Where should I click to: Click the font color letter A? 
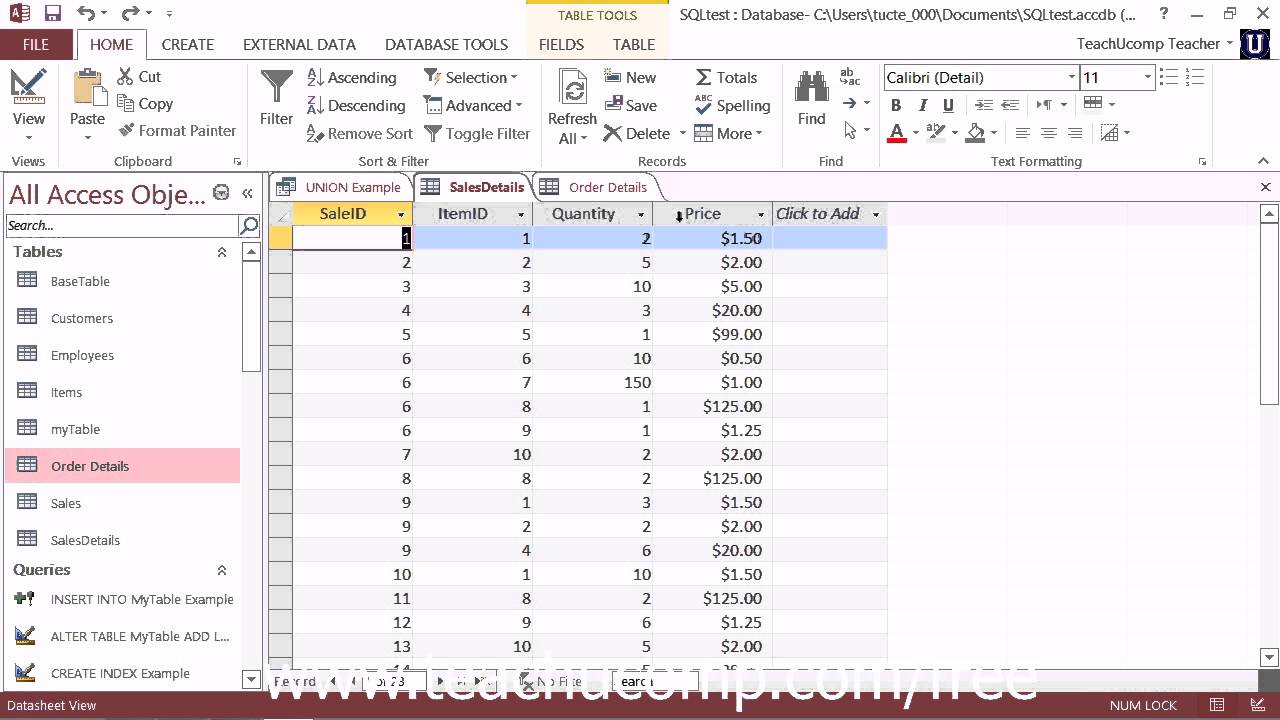point(896,133)
